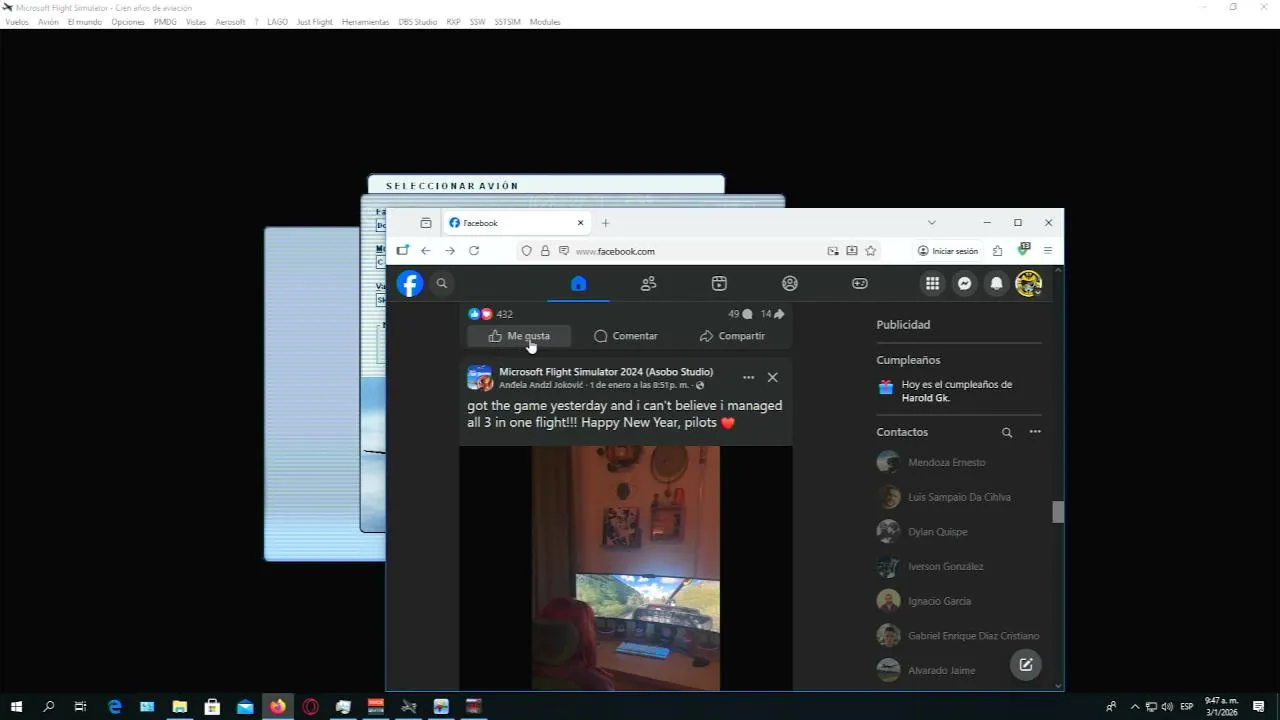
Task: Go forward in the browser
Action: [450, 251]
